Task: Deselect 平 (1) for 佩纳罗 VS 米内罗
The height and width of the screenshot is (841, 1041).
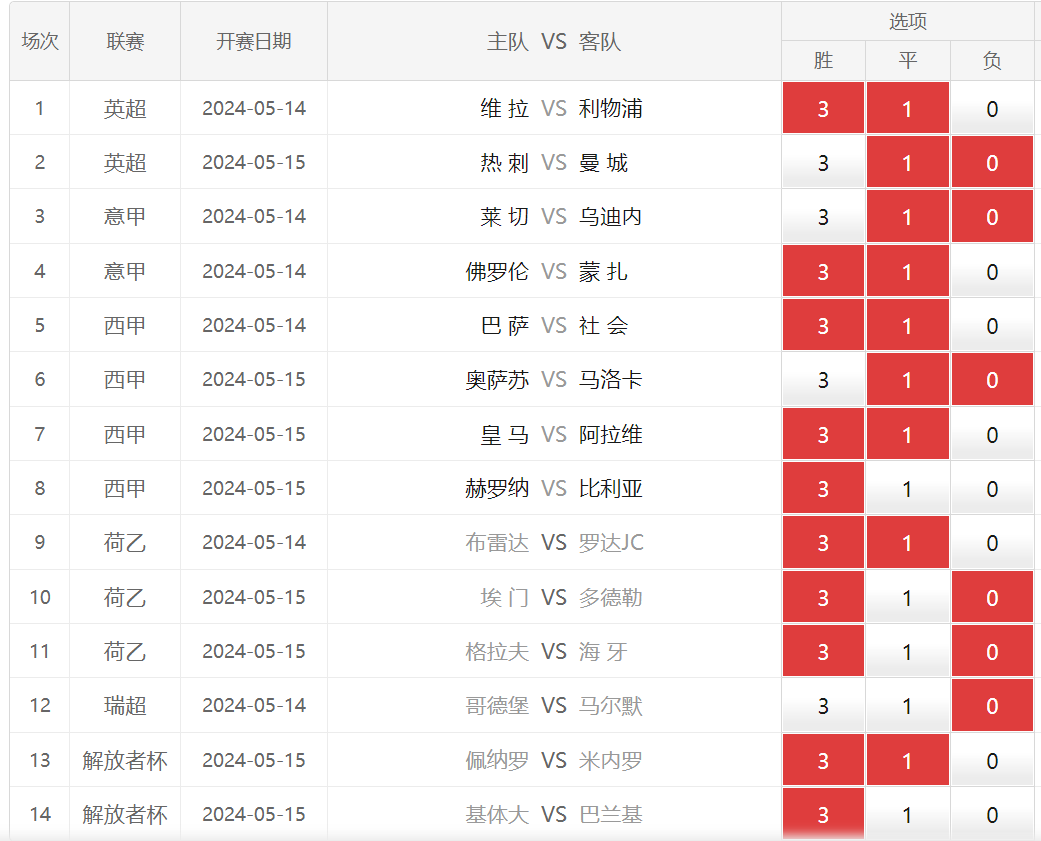Action: tap(908, 760)
